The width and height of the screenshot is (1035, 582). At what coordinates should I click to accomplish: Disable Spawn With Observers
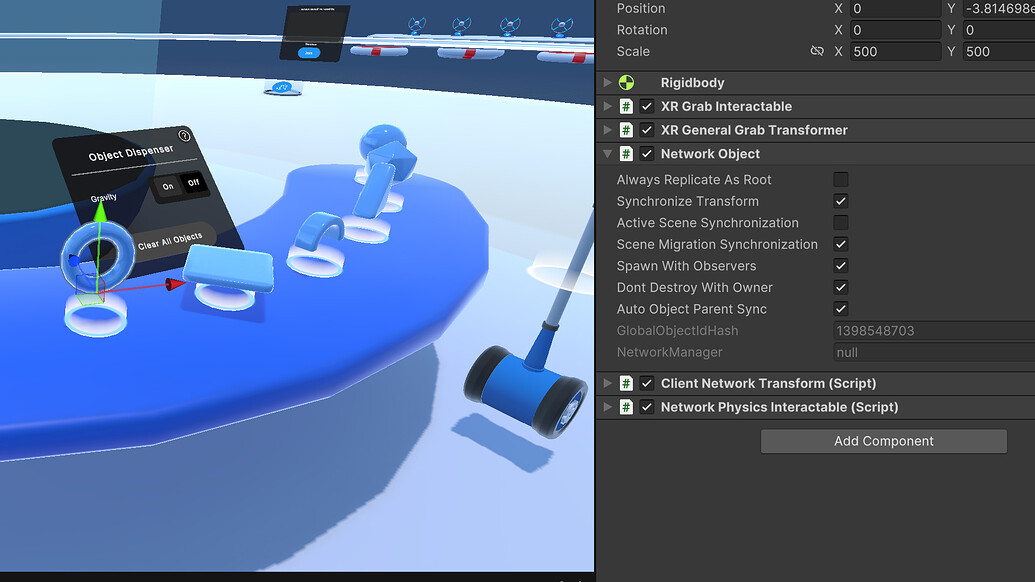pos(841,265)
